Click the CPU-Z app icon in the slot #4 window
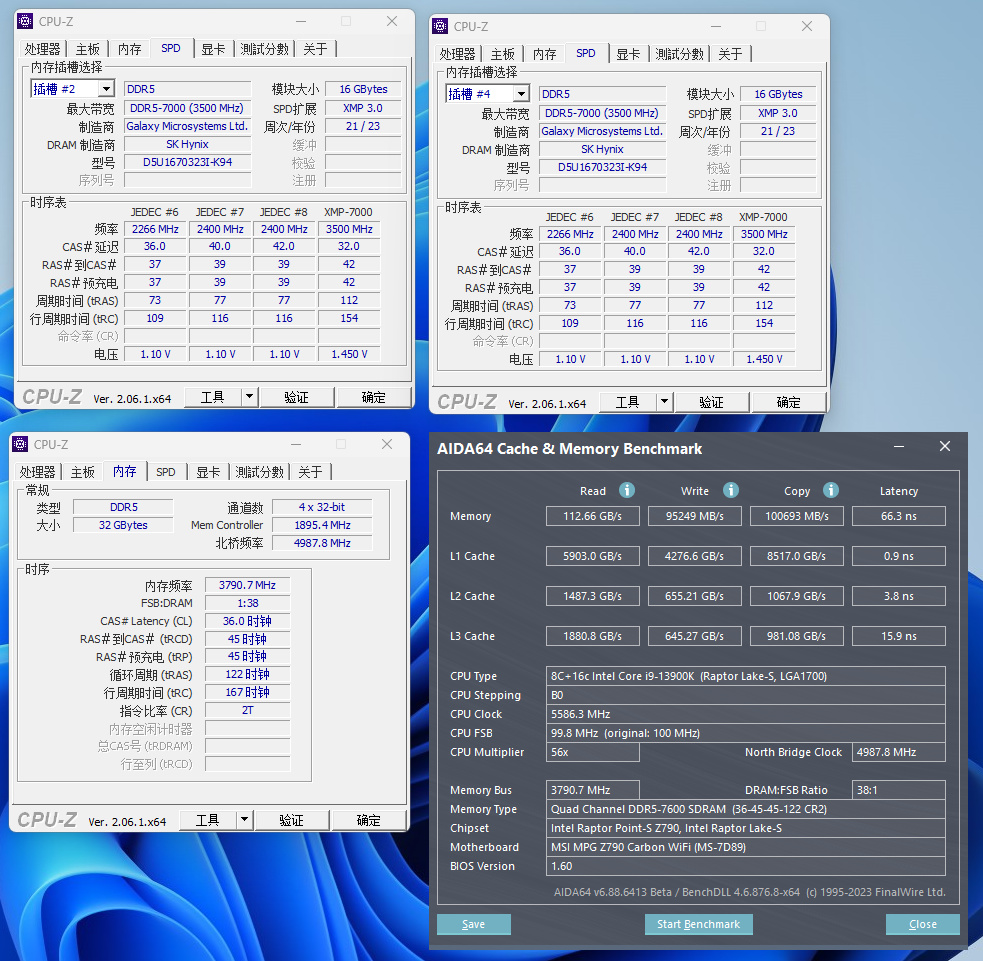This screenshot has width=983, height=961. pyautogui.click(x=439, y=26)
